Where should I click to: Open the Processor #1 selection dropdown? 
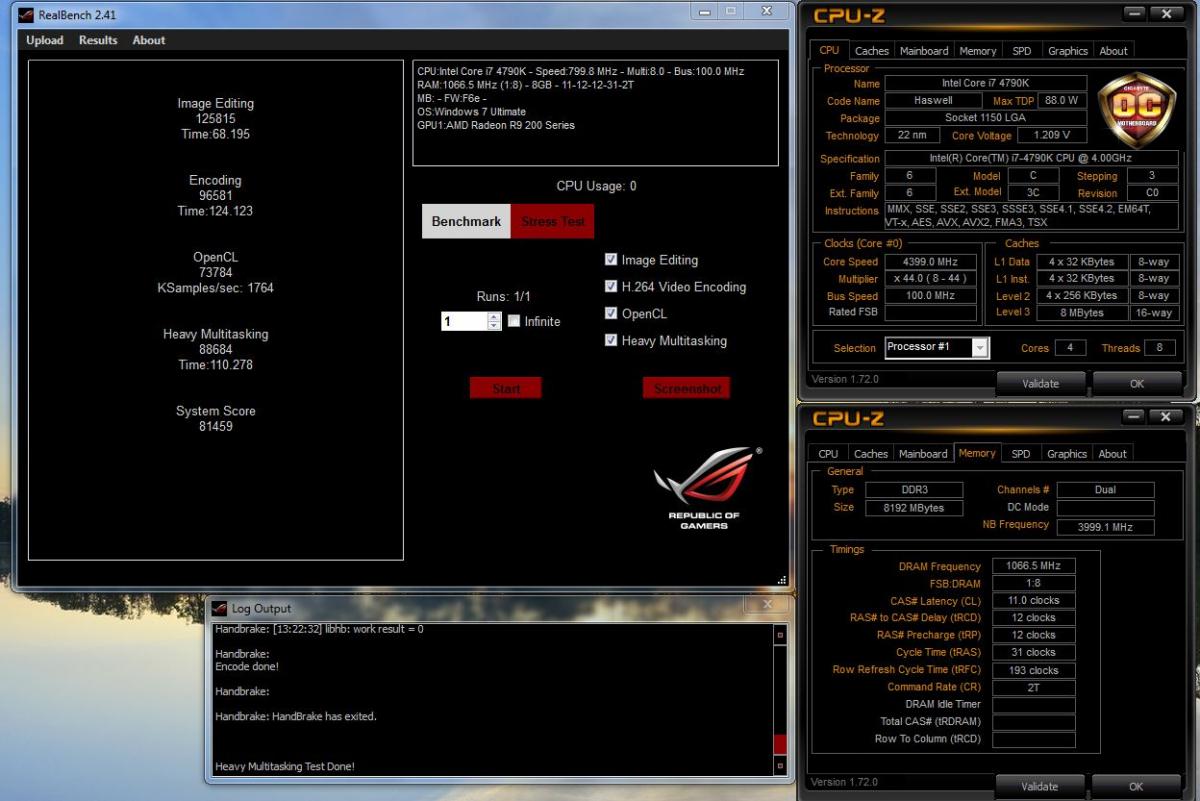979,348
